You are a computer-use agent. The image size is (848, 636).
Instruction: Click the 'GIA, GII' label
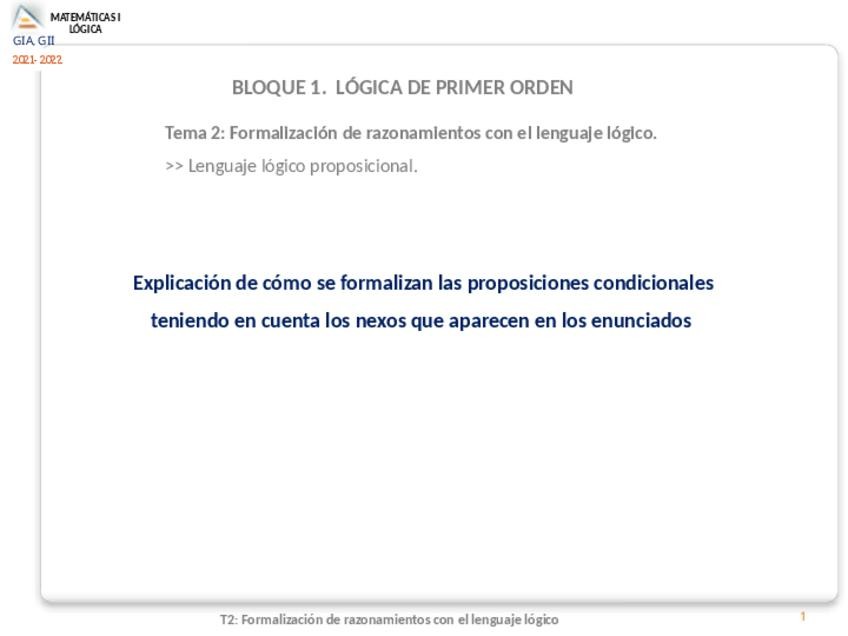coord(34,41)
